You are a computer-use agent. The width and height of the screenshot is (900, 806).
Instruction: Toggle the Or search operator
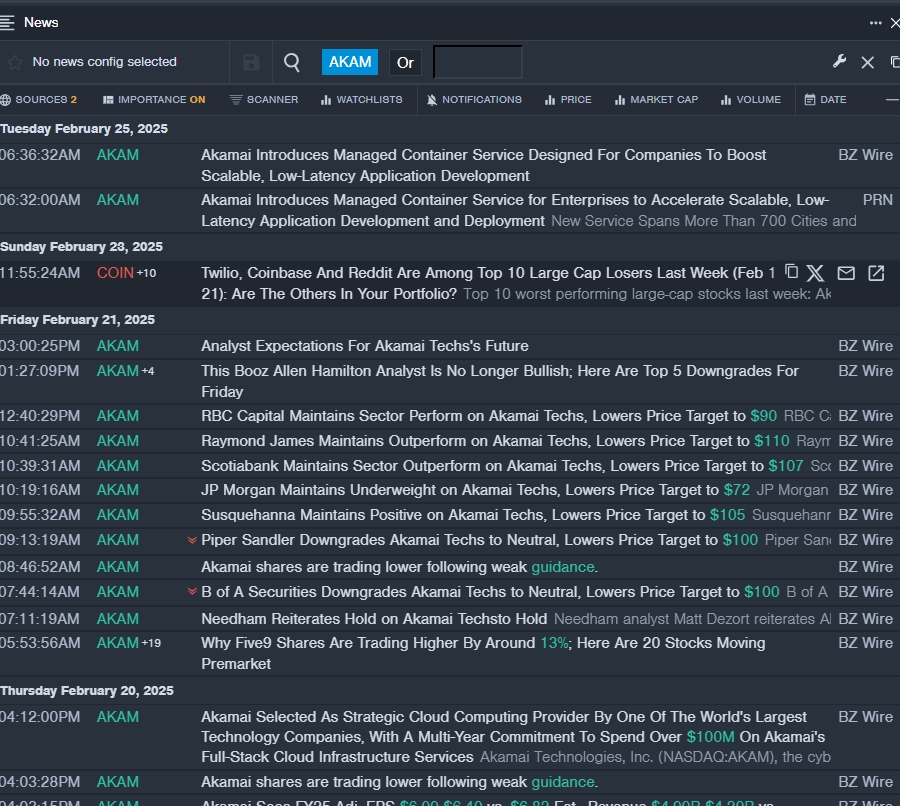pos(405,62)
